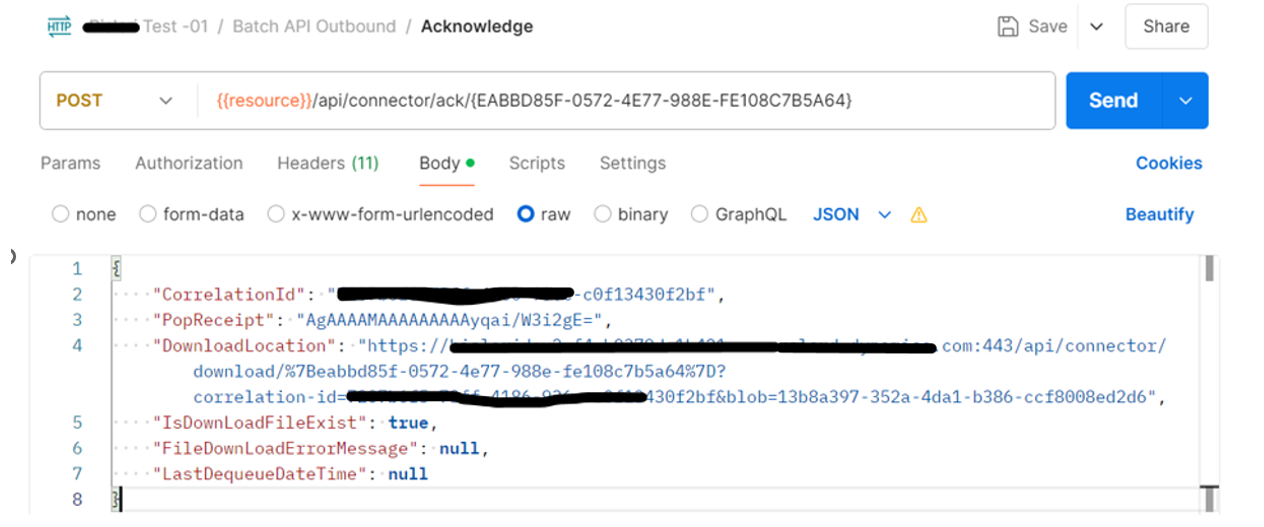
Task: Click the green Body modified dot
Action: tap(470, 163)
